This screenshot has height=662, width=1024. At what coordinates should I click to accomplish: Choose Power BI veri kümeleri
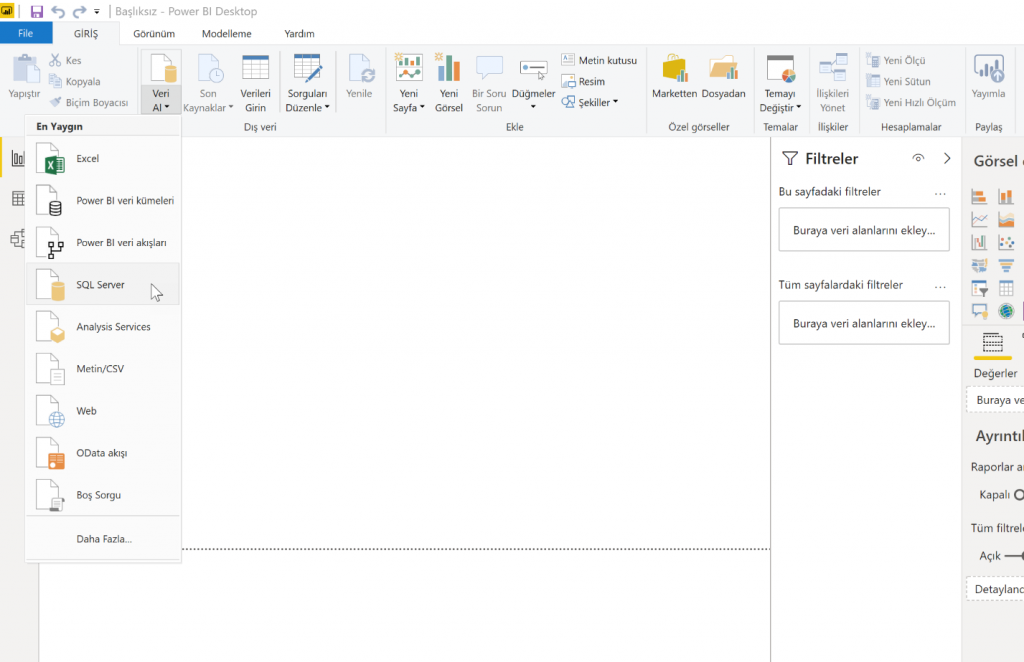tap(103, 200)
